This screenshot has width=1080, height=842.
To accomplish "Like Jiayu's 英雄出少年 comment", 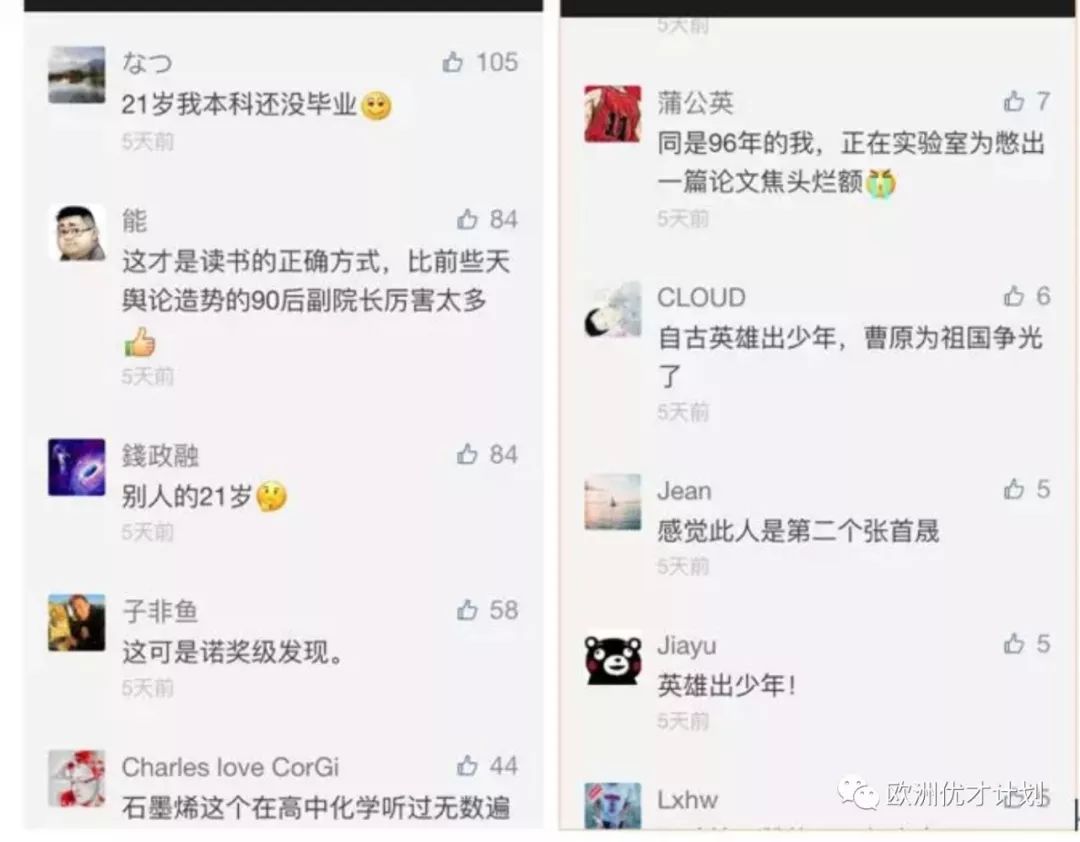I will coord(1013,644).
